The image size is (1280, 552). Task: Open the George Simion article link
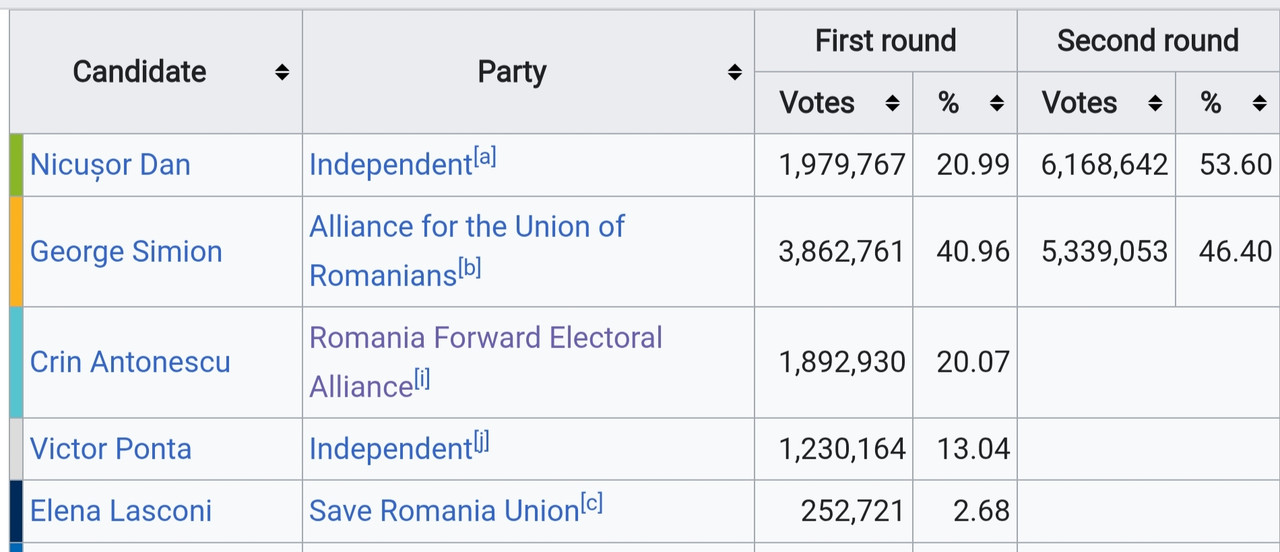tap(126, 251)
